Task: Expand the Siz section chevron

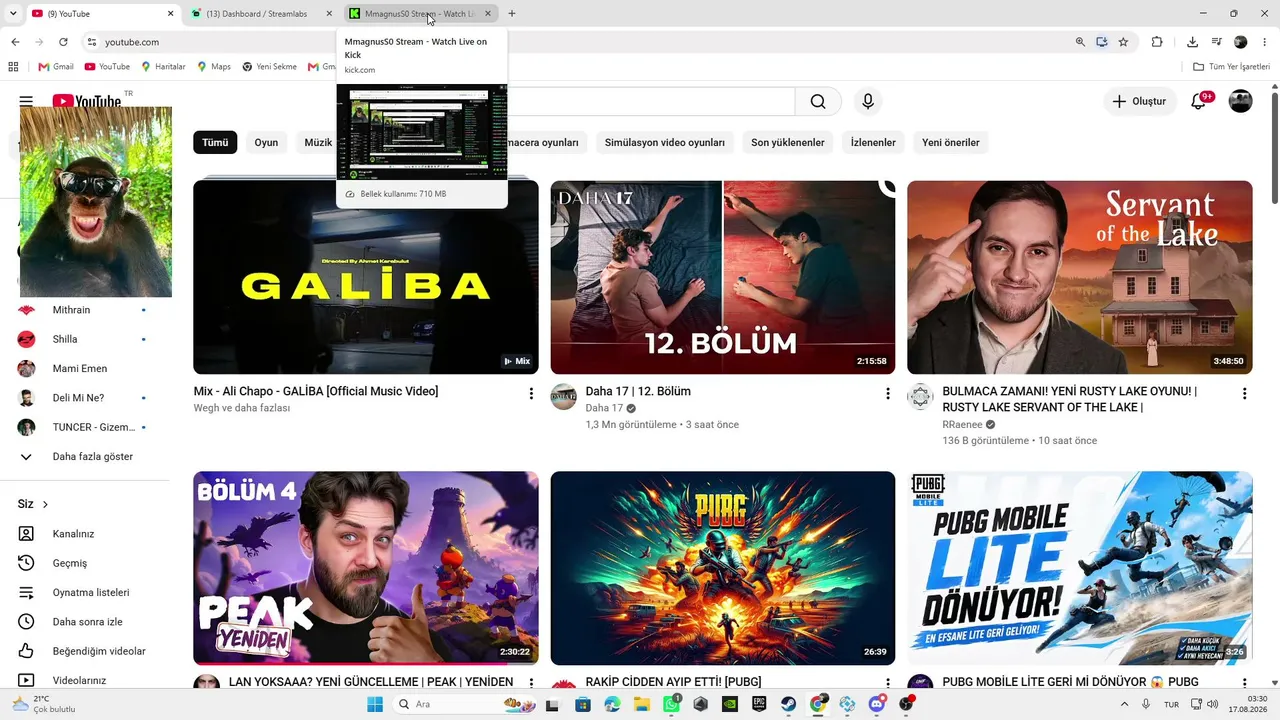Action: [x=45, y=504]
